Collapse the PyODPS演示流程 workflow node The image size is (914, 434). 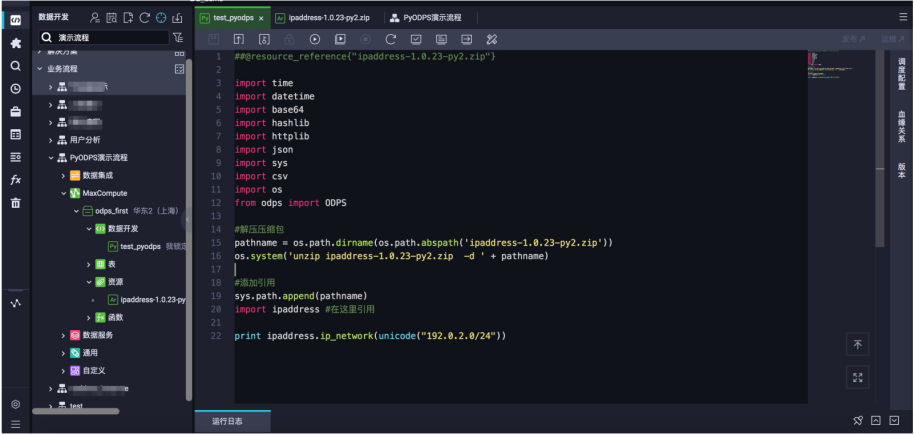50,158
